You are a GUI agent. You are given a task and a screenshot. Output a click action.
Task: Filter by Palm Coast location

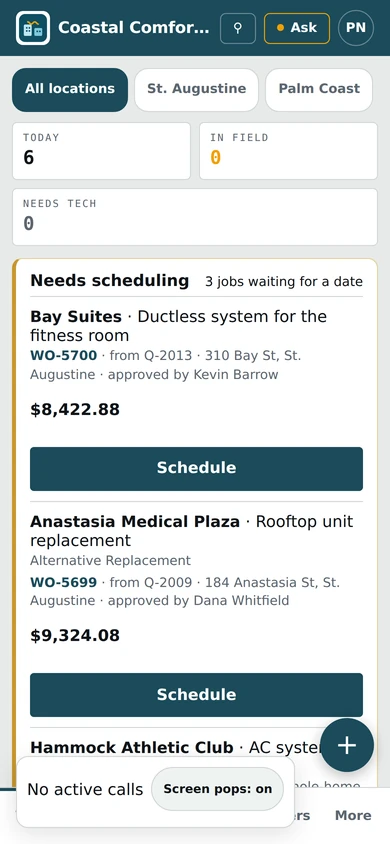point(319,89)
